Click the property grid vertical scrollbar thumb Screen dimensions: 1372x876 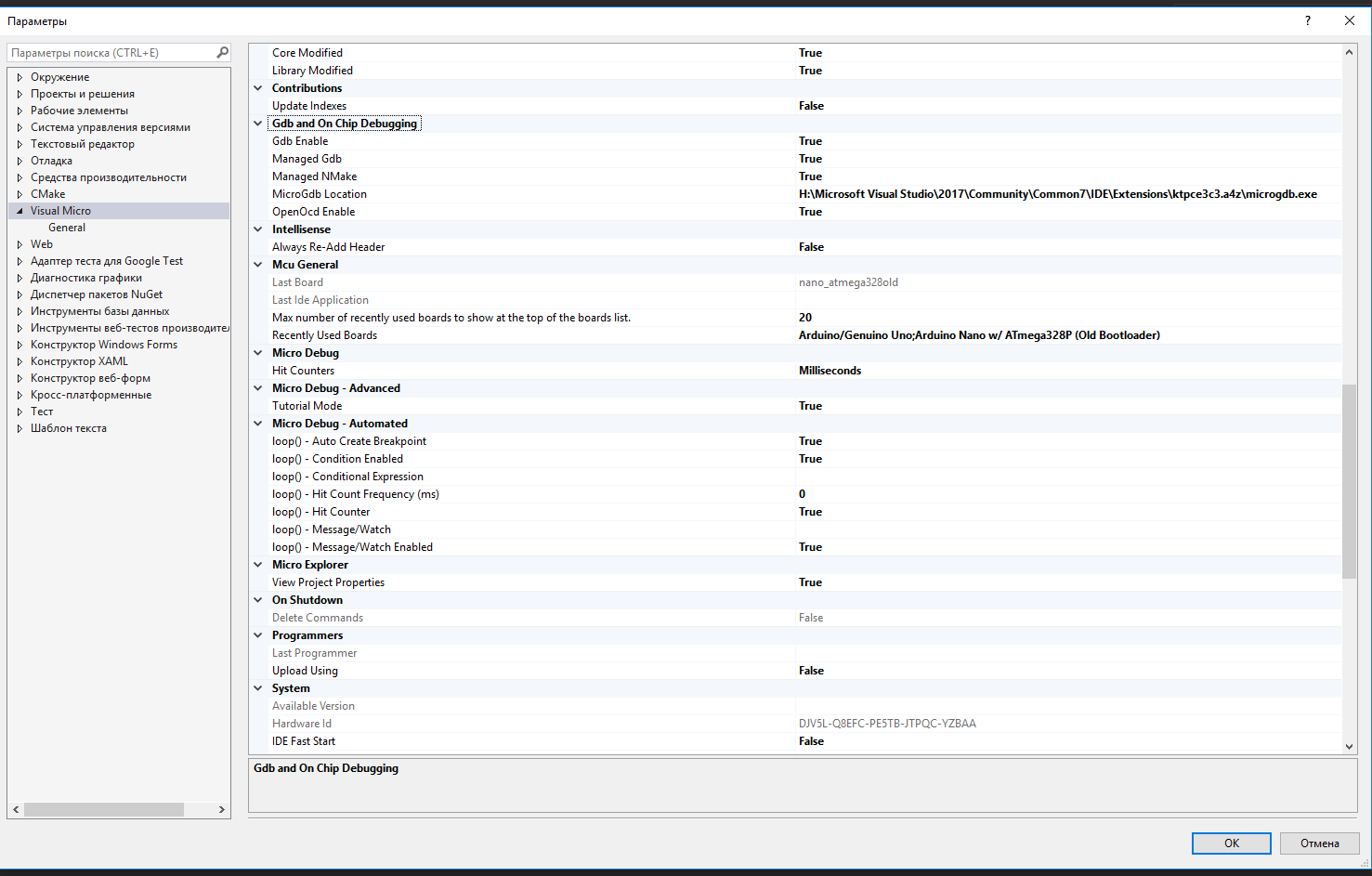coord(1349,480)
